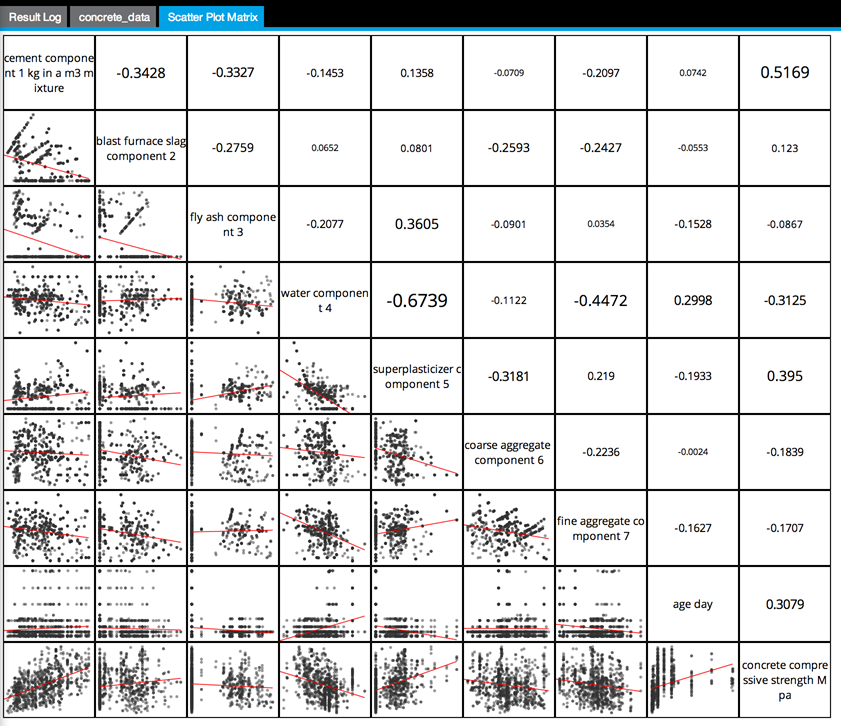Select scatter plot of blast furnace slag versus cement
The image size is (841, 726).
pos(48,148)
